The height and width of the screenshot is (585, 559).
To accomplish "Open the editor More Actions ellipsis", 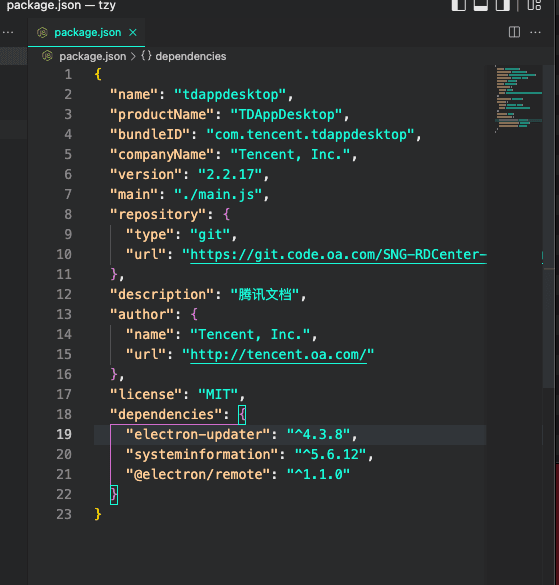I will (x=535, y=32).
